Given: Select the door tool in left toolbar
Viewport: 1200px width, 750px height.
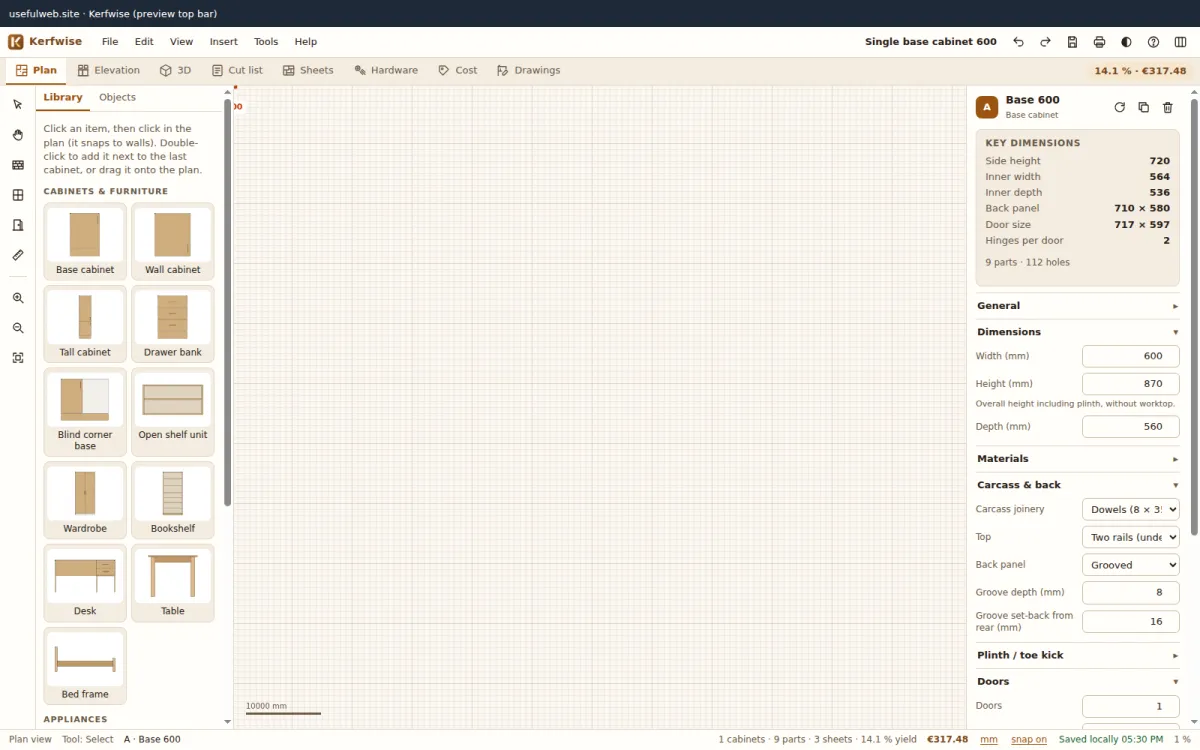Looking at the screenshot, I should pyautogui.click(x=18, y=225).
